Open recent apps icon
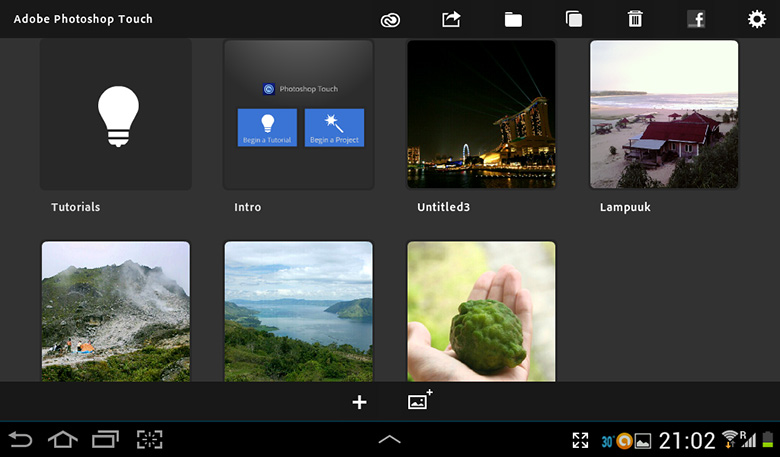 point(105,440)
